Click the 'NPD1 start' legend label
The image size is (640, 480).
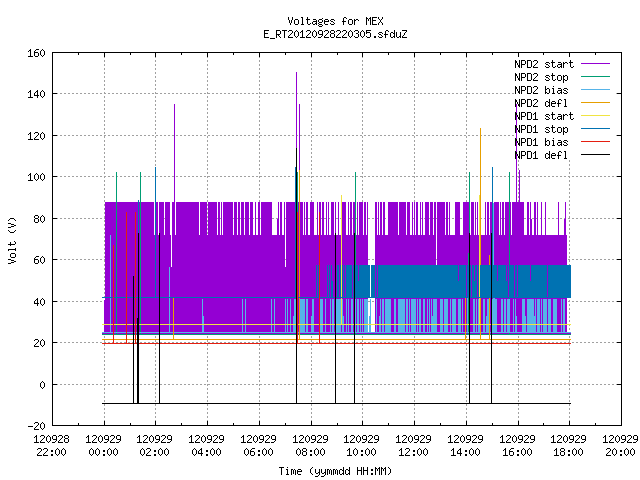pyautogui.click(x=544, y=116)
